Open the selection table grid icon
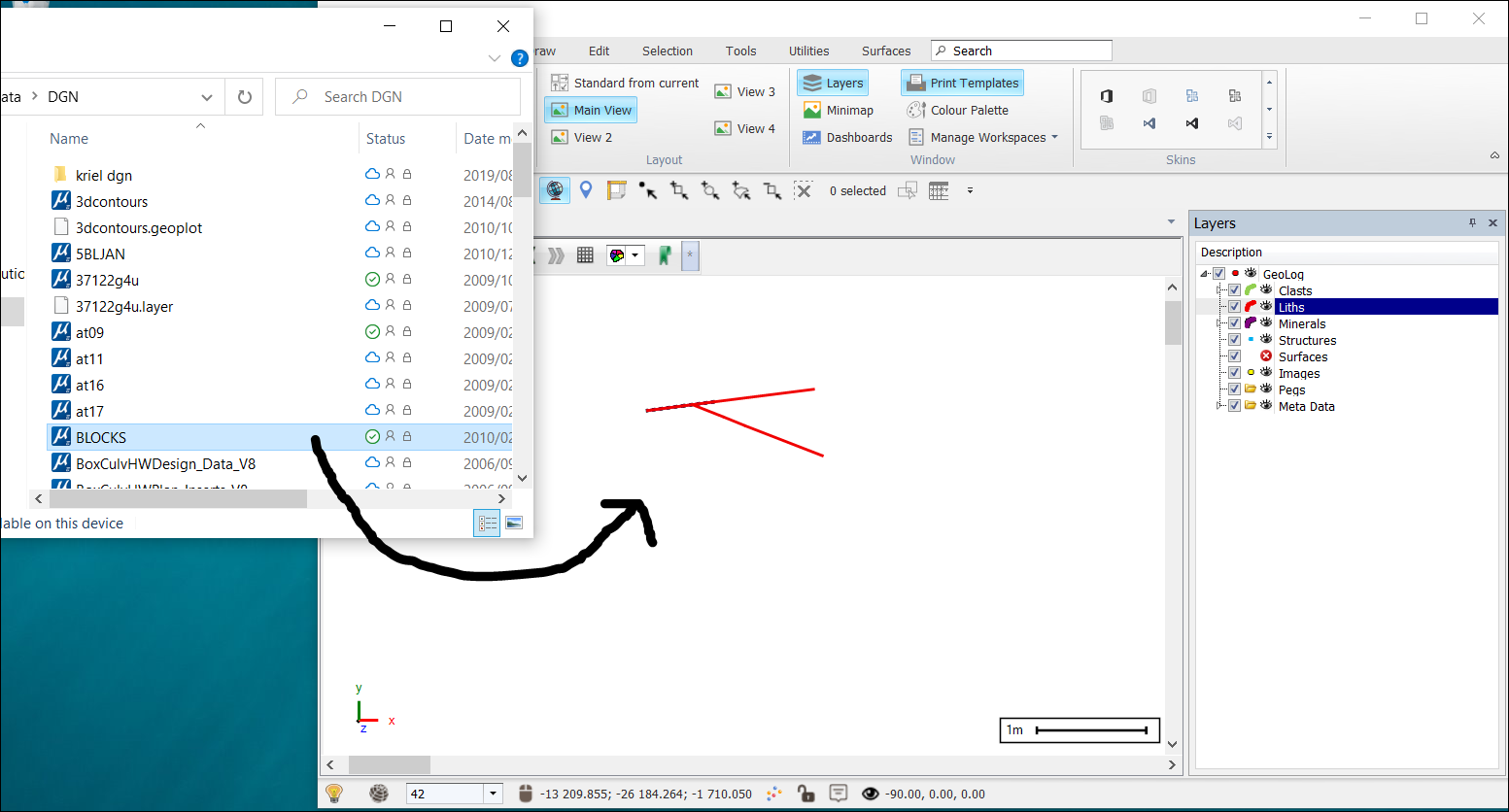This screenshot has width=1509, height=812. [939, 190]
